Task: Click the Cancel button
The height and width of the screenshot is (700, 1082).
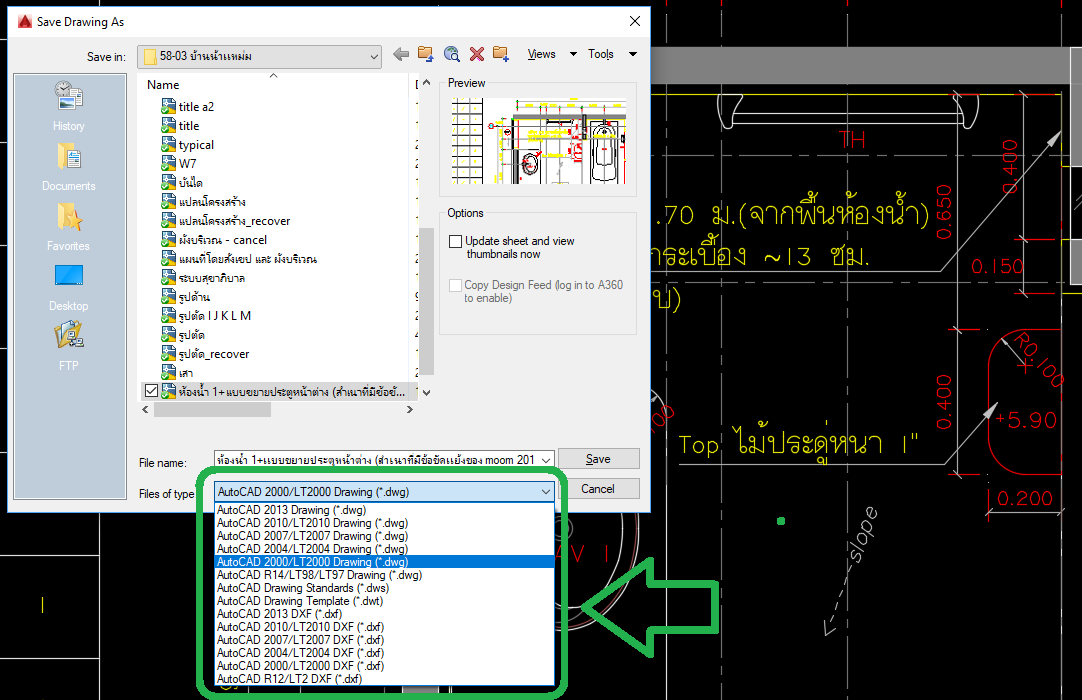Action: pyautogui.click(x=598, y=489)
